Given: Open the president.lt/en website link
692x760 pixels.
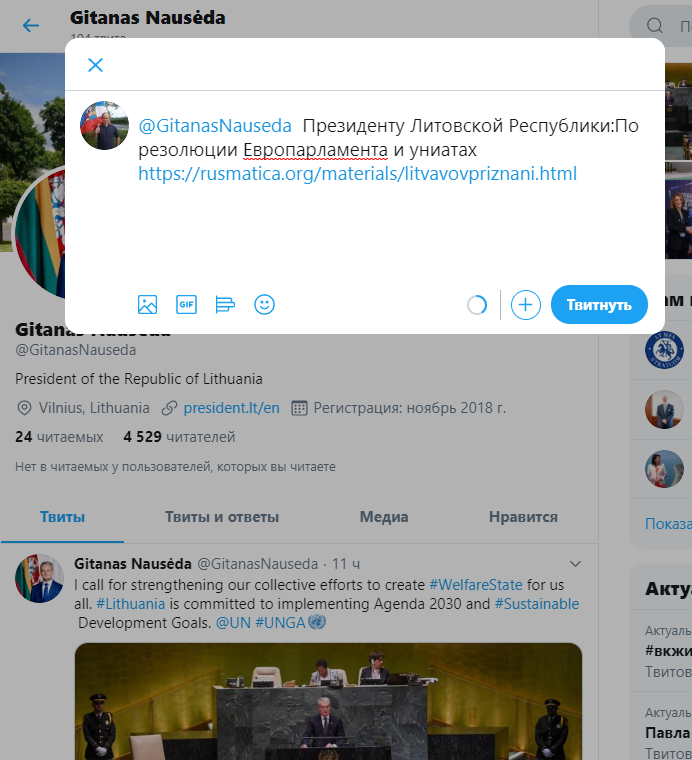Looking at the screenshot, I should tap(231, 408).
